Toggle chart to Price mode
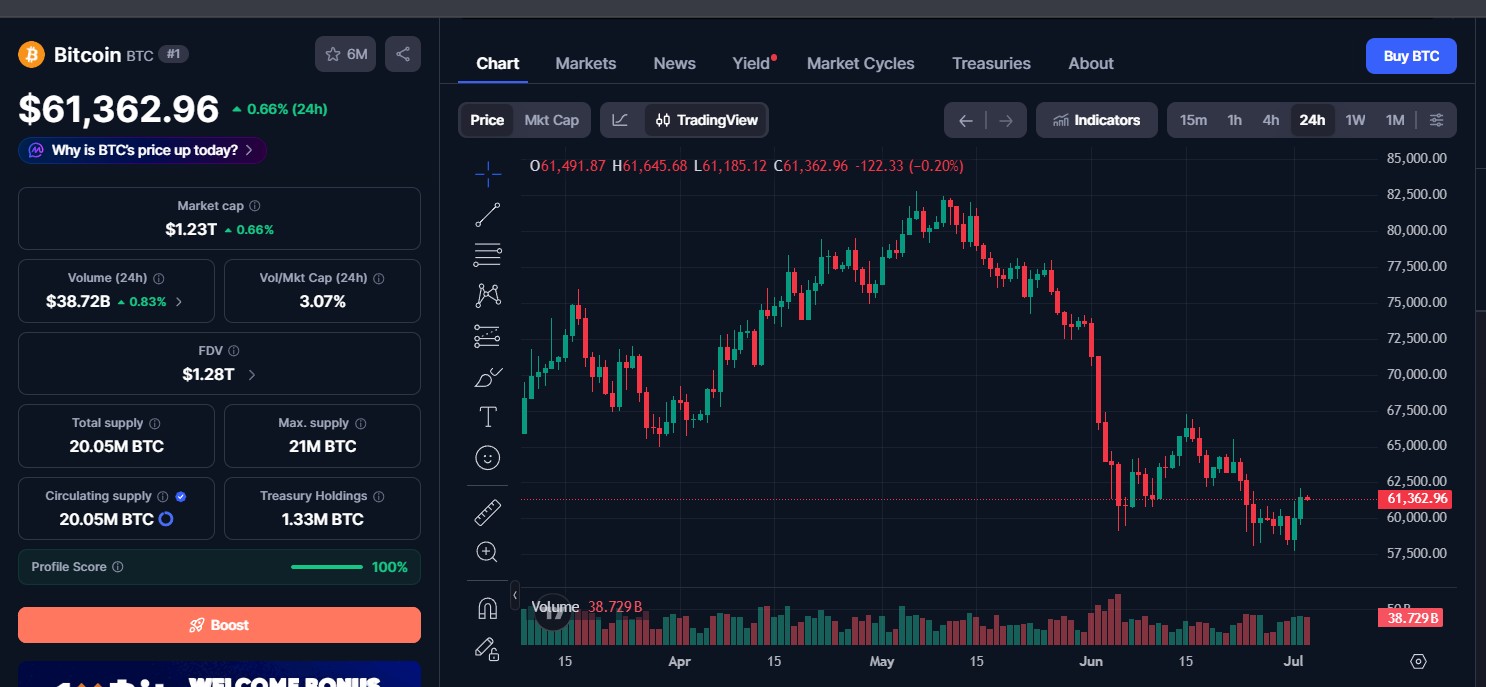 (487, 120)
